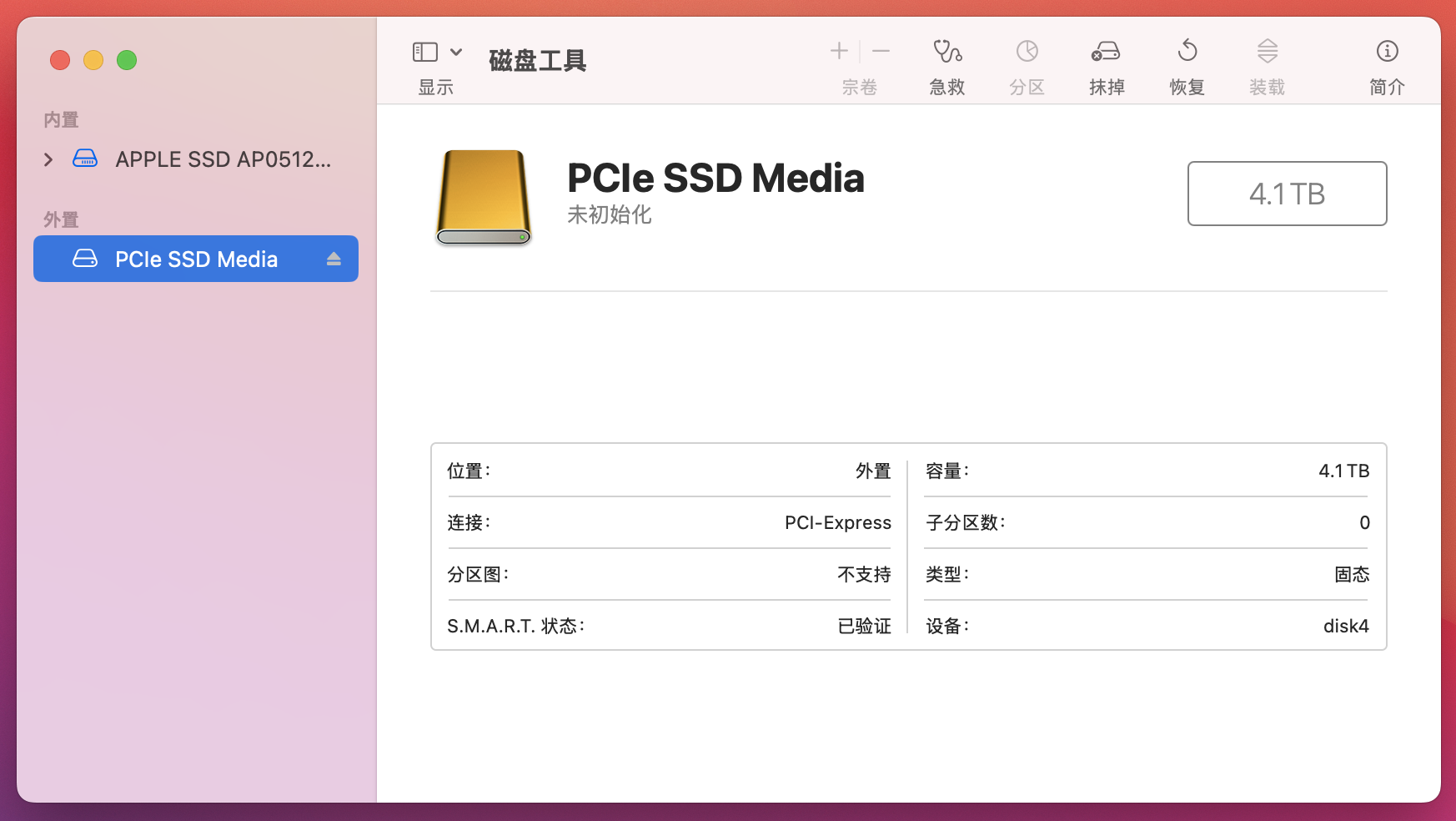
Task: Click the add volume plus icon
Action: coord(839,52)
